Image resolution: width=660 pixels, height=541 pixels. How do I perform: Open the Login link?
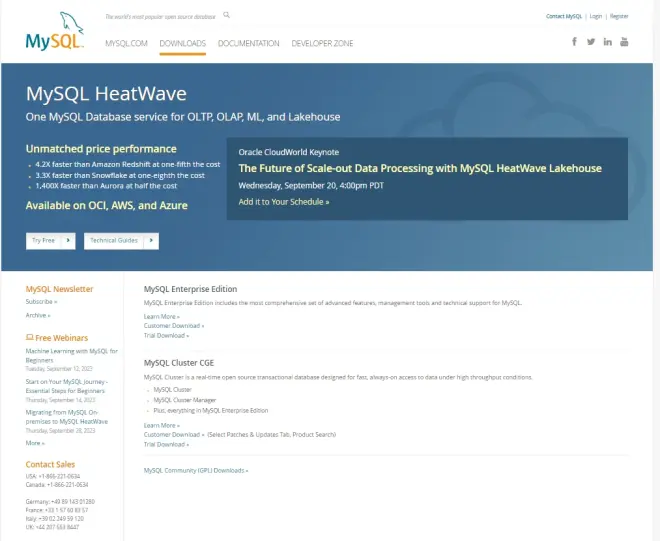(596, 16)
